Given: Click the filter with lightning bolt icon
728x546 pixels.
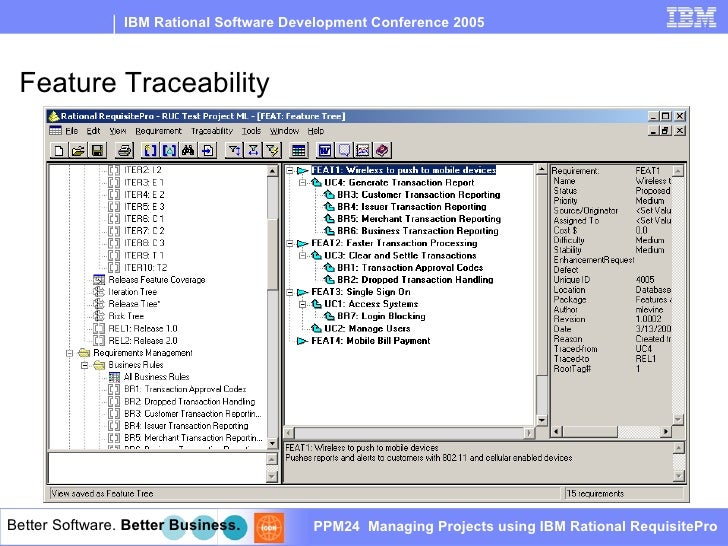Looking at the screenshot, I should pos(272,150).
